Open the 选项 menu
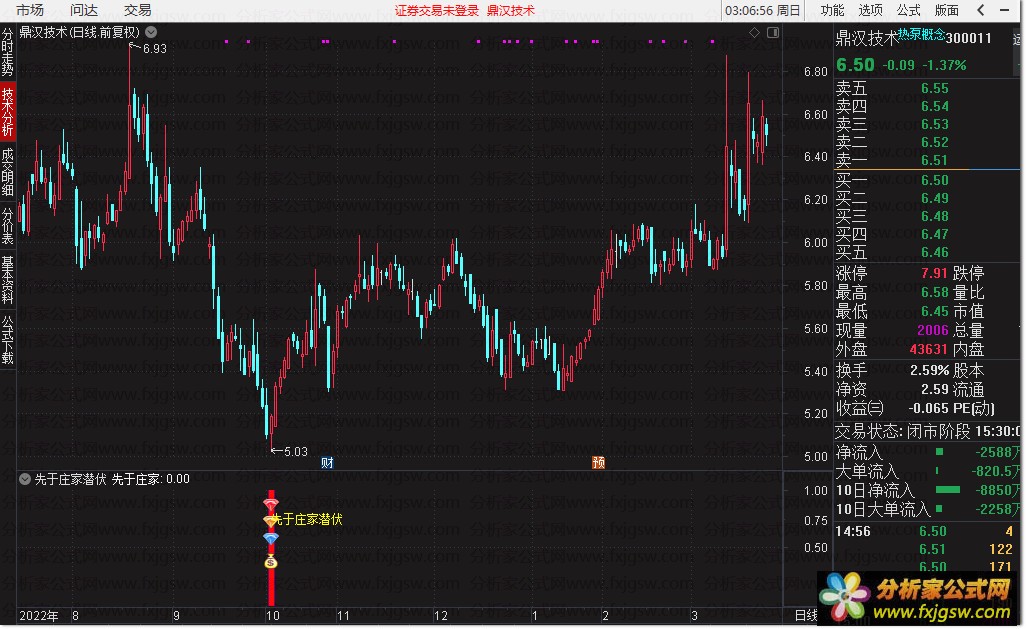 tap(870, 10)
